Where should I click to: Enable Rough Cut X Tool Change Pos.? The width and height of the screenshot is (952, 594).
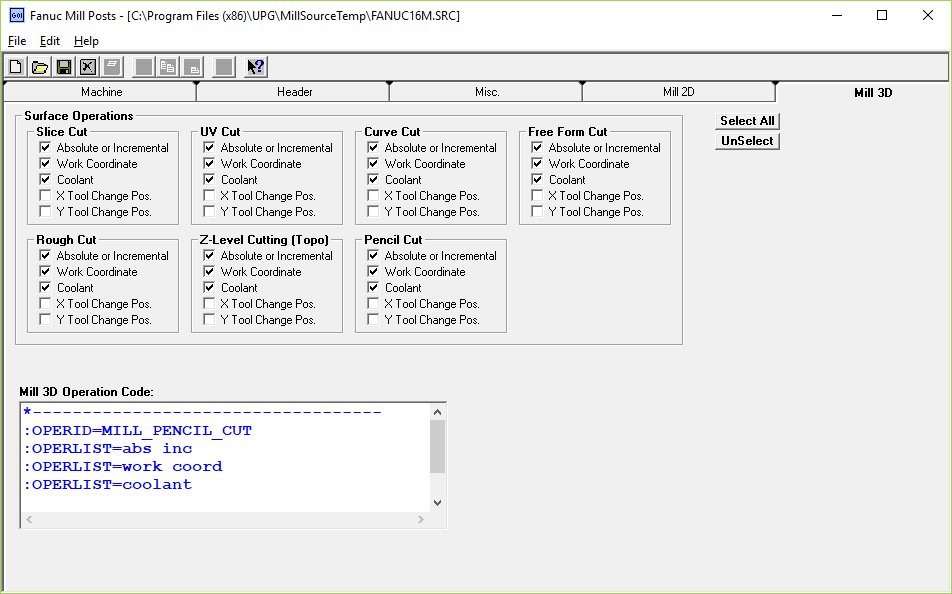(45, 304)
